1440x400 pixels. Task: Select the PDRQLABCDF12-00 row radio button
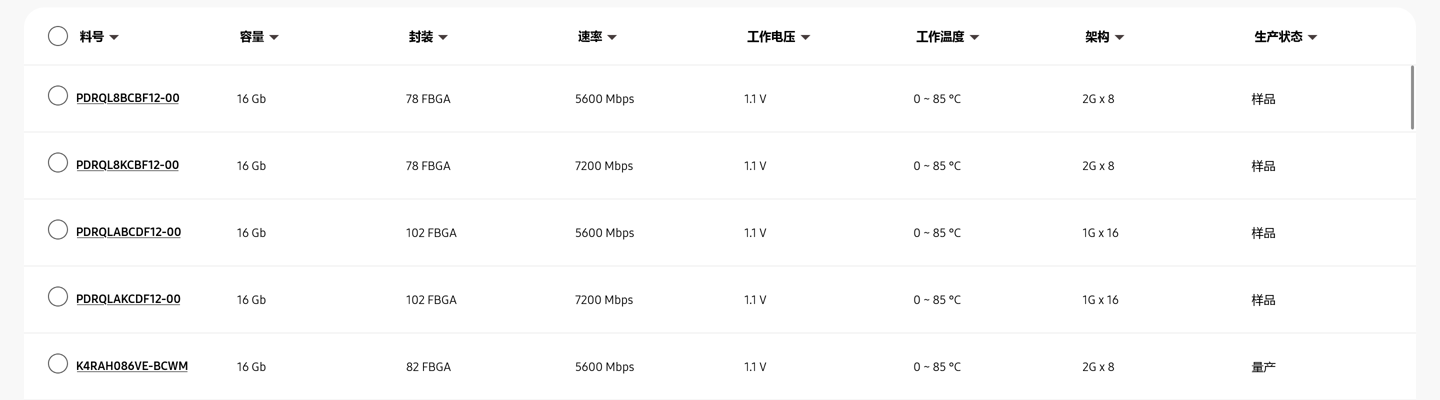tap(58, 230)
